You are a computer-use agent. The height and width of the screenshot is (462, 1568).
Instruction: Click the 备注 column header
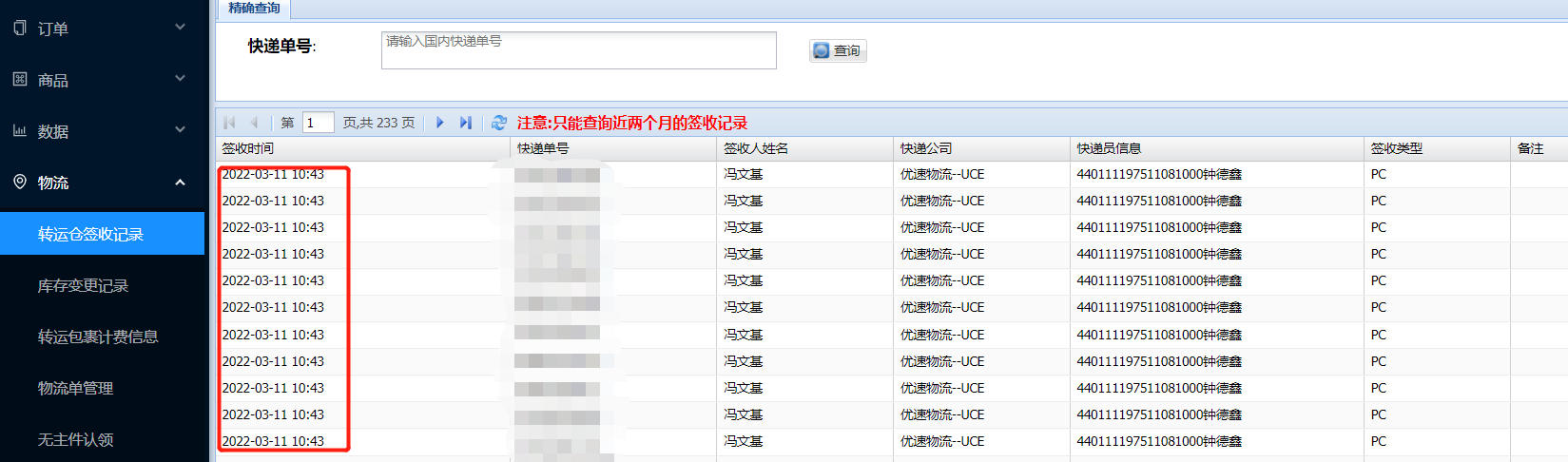click(x=1539, y=148)
